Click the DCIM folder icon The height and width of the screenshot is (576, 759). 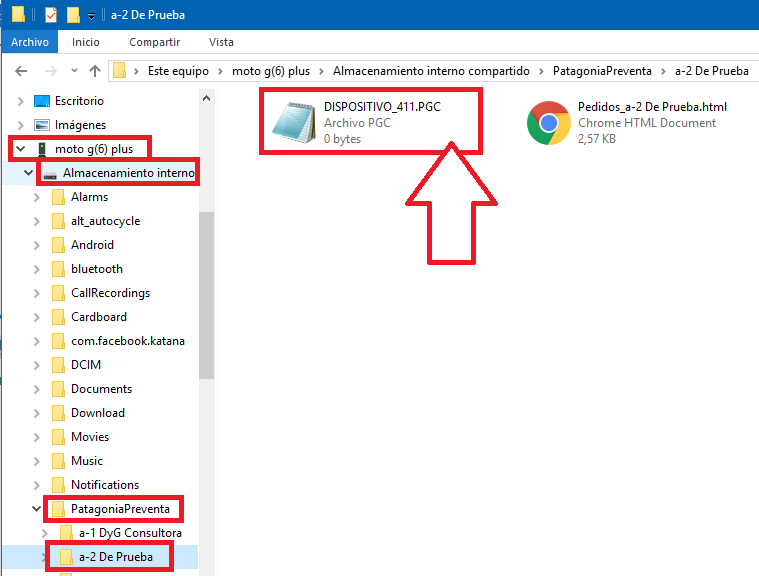tap(58, 365)
